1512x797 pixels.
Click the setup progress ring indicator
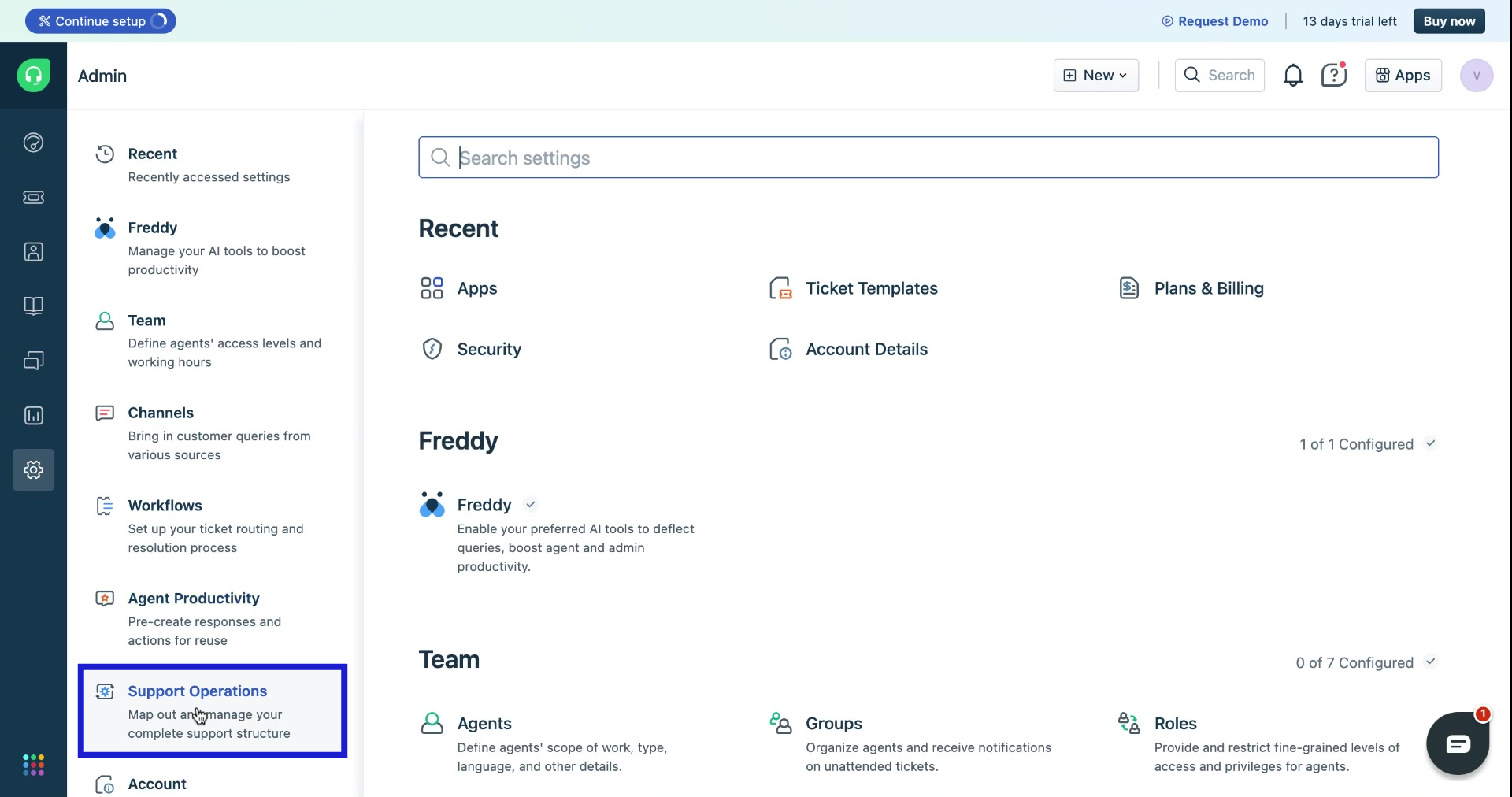pos(158,21)
